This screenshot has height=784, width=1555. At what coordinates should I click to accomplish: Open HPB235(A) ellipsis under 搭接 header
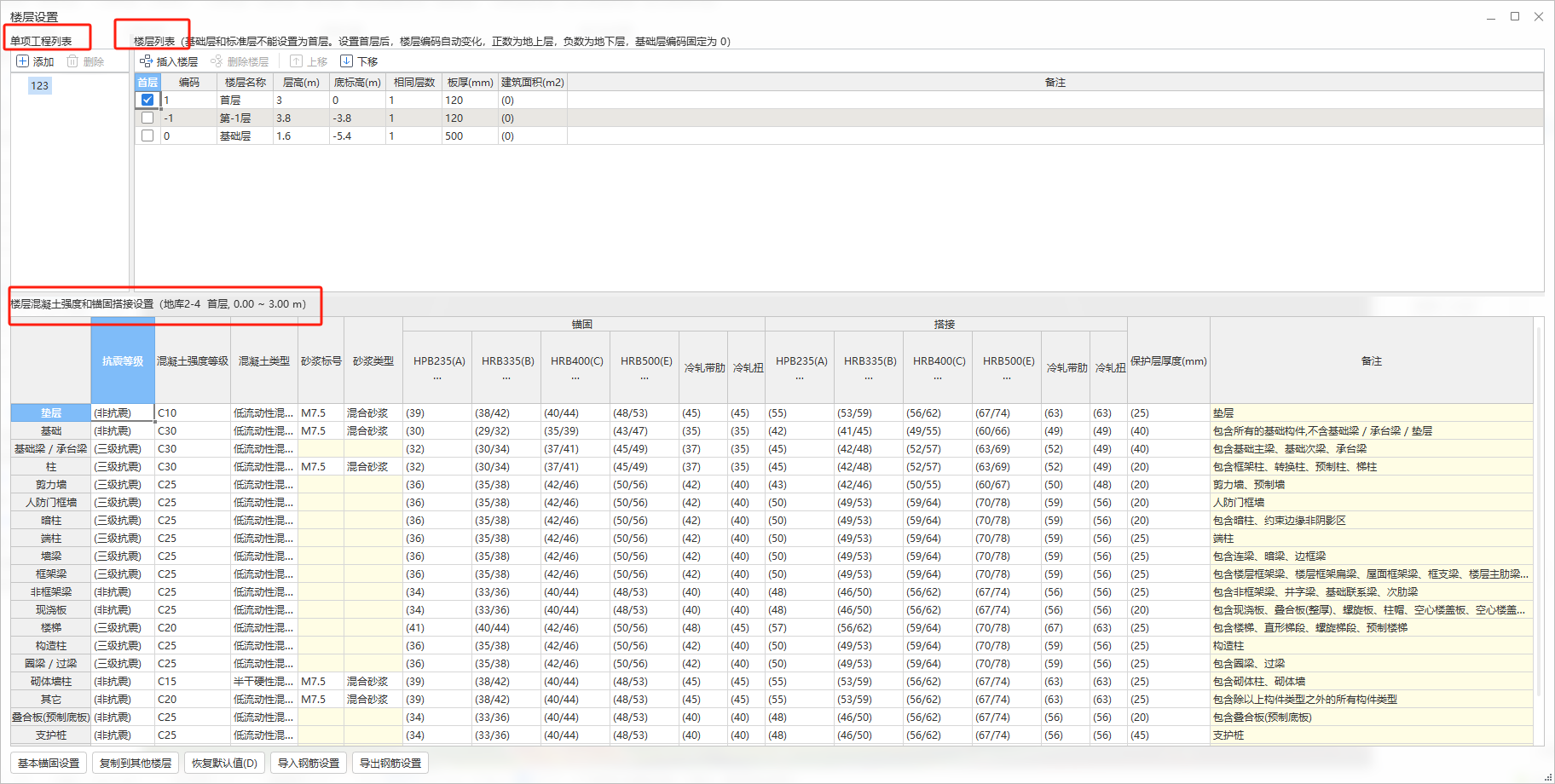coord(801,378)
